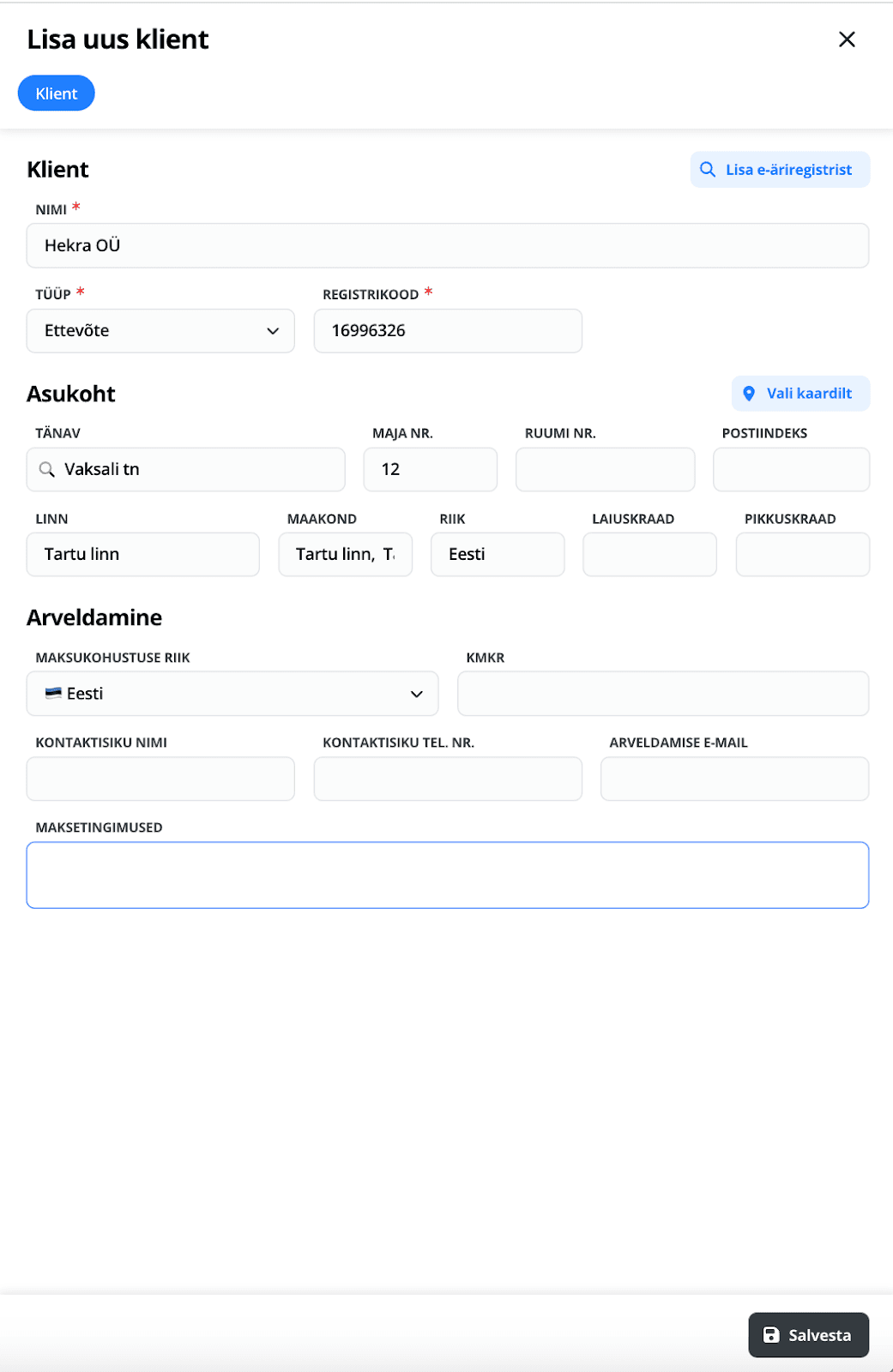893x1372 pixels.
Task: Close the Lisa uus klient dialog
Action: coord(847,39)
